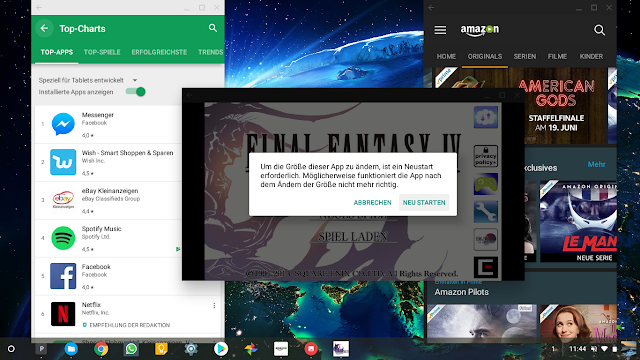Open the three-dot menu for Netflix
The image size is (640, 360).
214,305
